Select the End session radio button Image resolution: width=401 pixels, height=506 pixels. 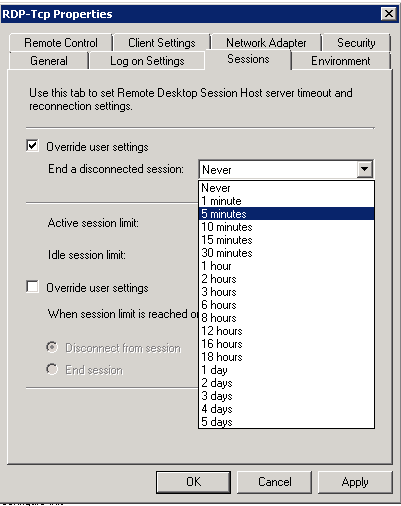[x=52, y=369]
